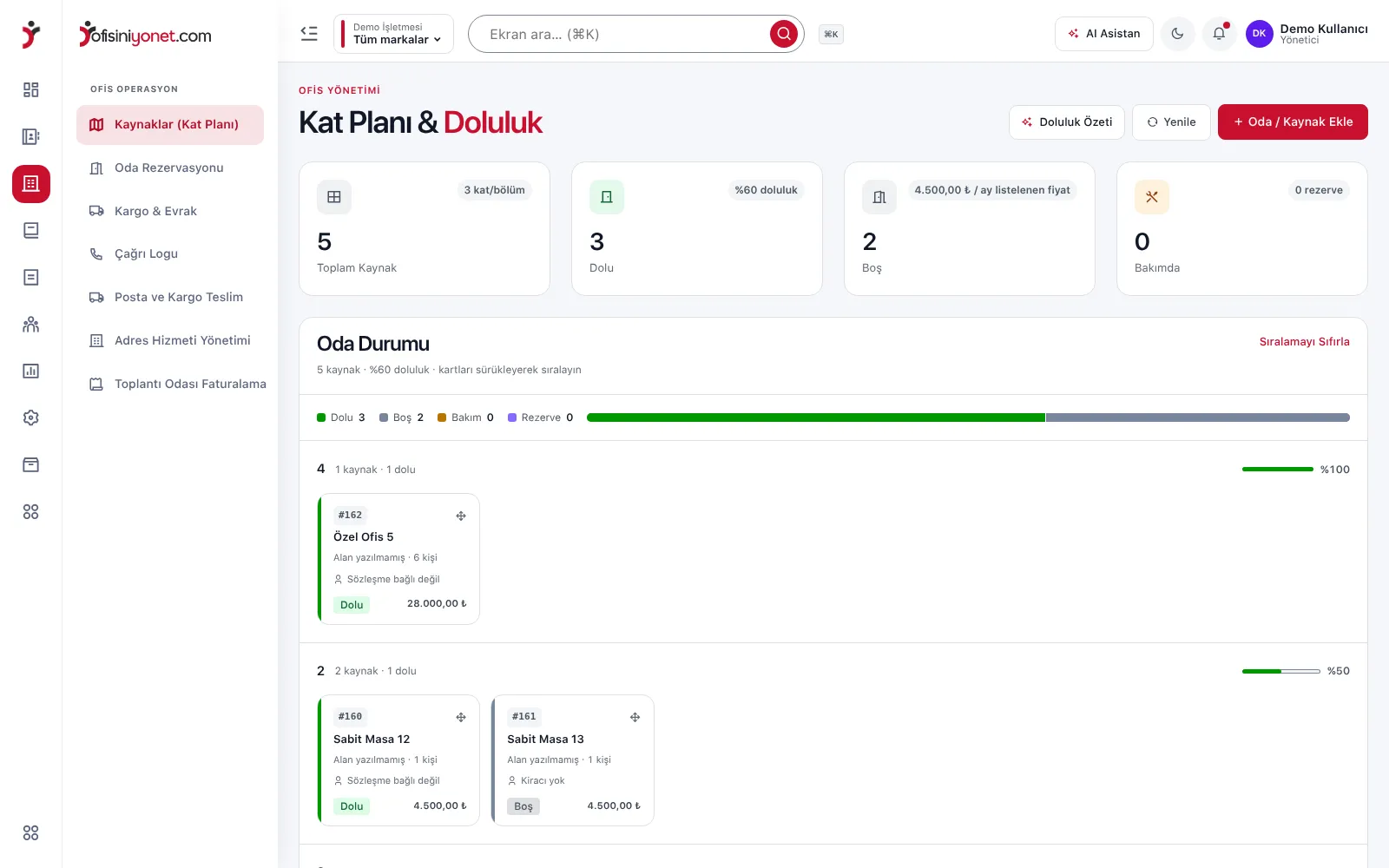Click the DK user avatar
The width and height of the screenshot is (1389, 868).
(1259, 34)
